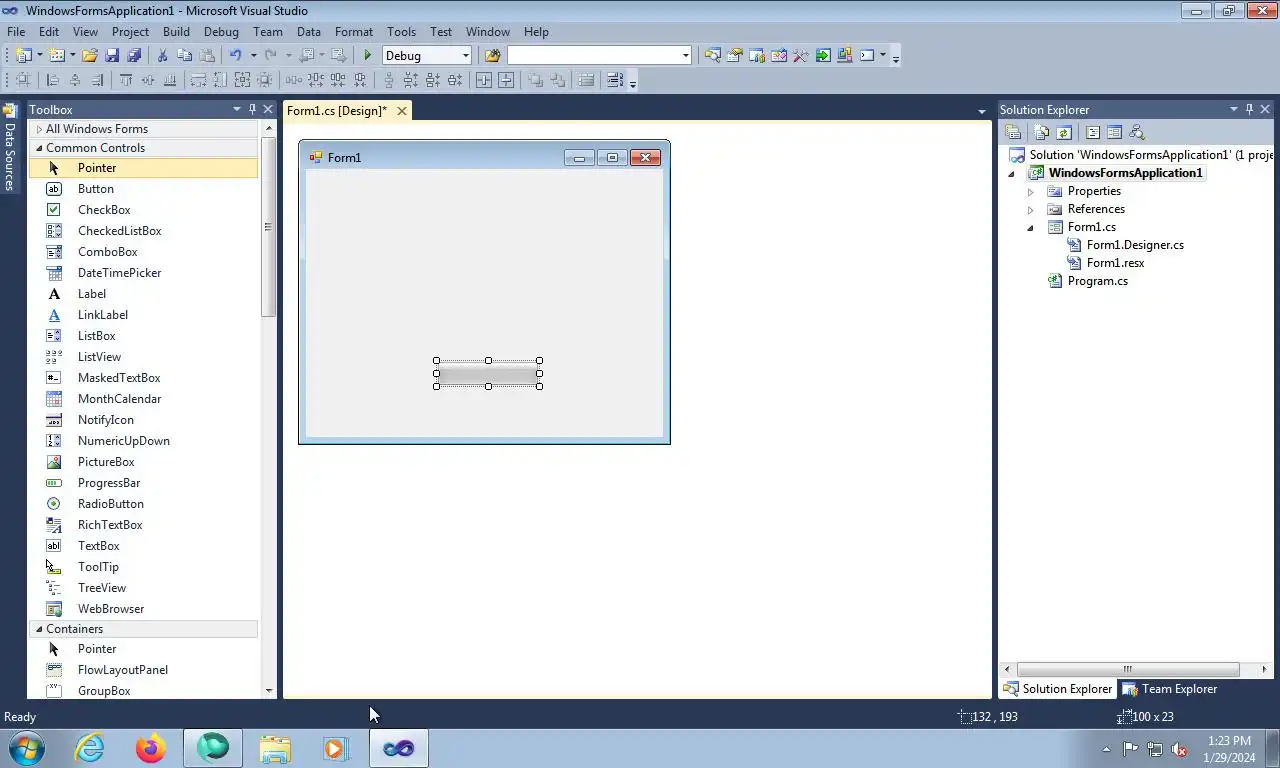Image resolution: width=1280 pixels, height=768 pixels.
Task: Toggle auto-hide pin on Toolbox panel
Action: (252, 109)
